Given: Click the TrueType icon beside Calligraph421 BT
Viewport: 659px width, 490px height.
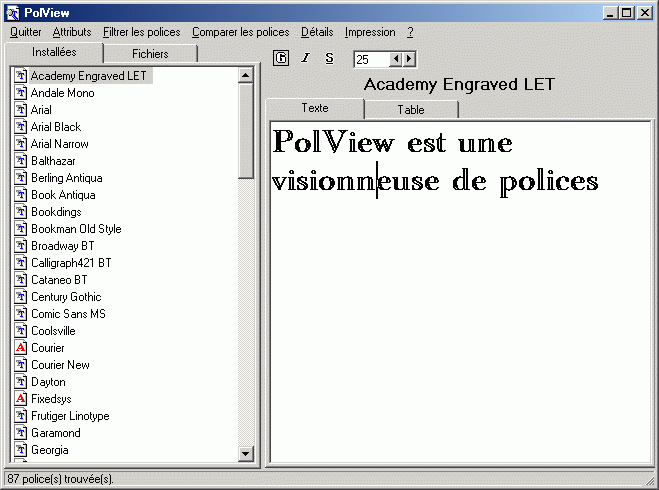Looking at the screenshot, I should (21, 263).
